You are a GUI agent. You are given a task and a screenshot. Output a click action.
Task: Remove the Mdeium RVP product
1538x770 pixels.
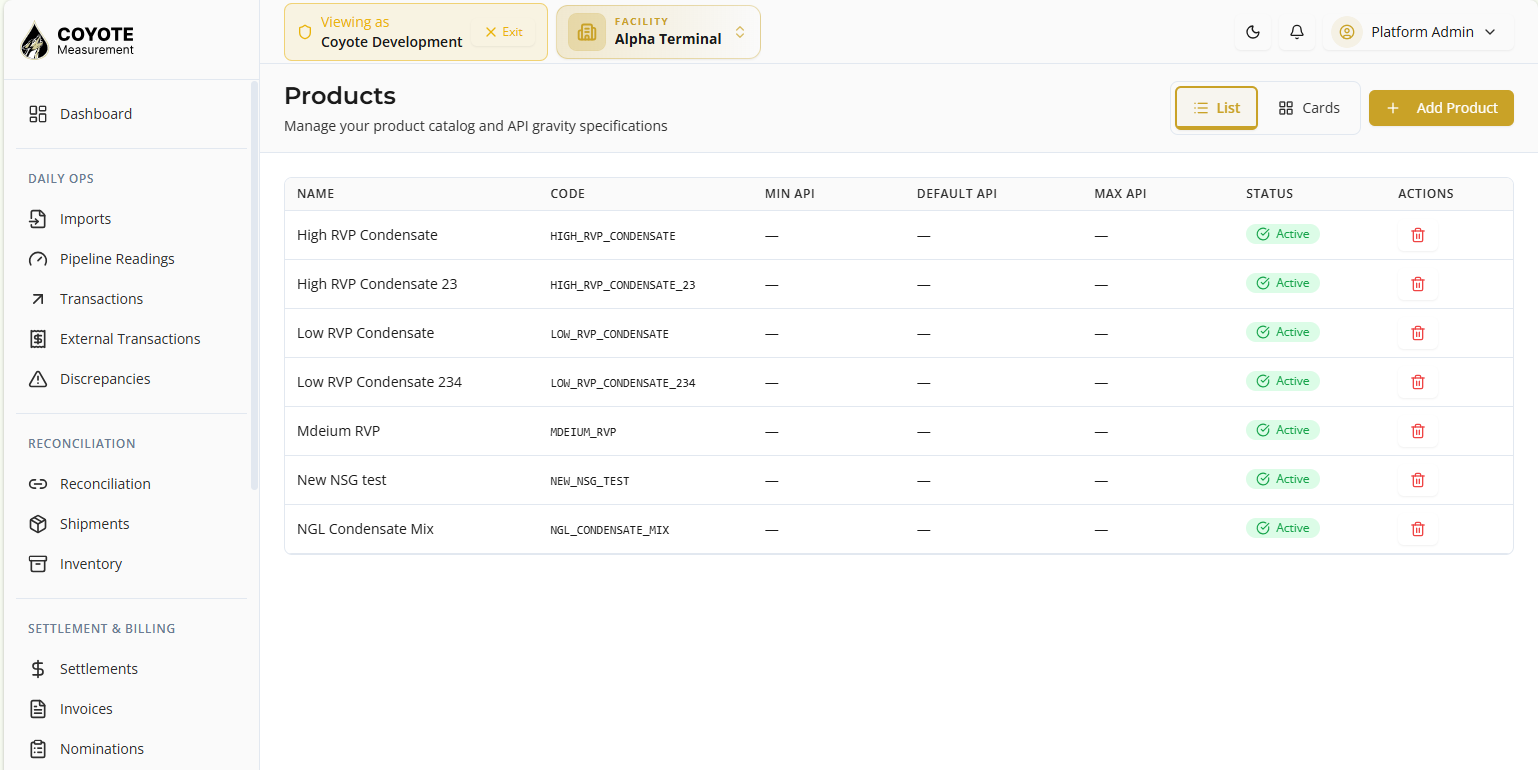[1417, 431]
